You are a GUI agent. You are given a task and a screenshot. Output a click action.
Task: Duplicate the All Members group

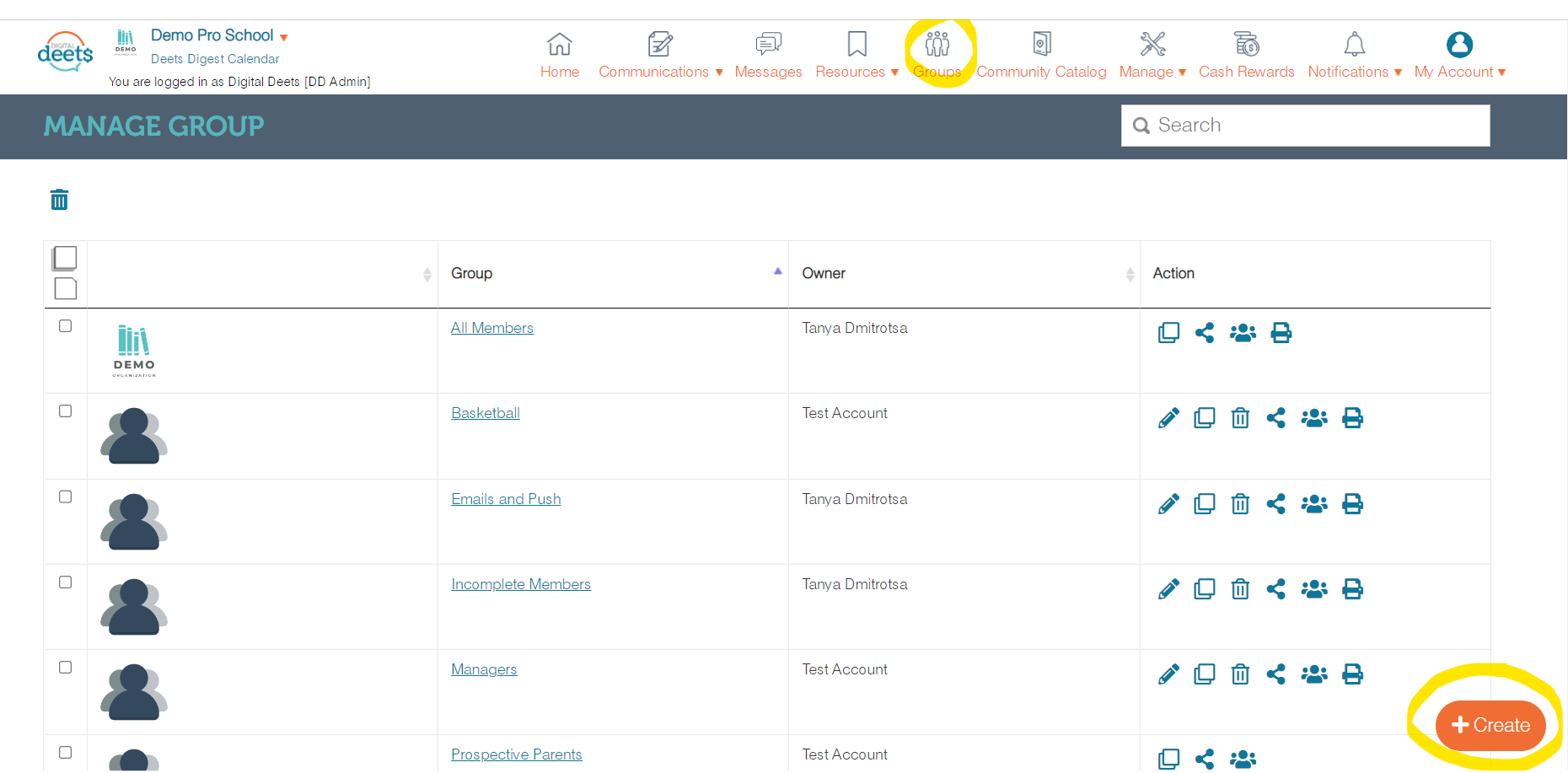pos(1168,333)
